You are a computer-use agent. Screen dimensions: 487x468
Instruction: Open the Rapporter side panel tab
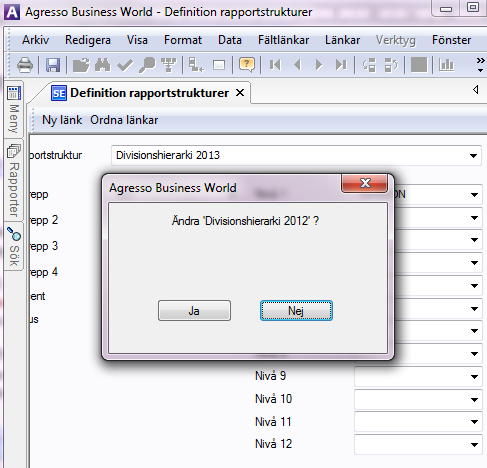(14, 180)
